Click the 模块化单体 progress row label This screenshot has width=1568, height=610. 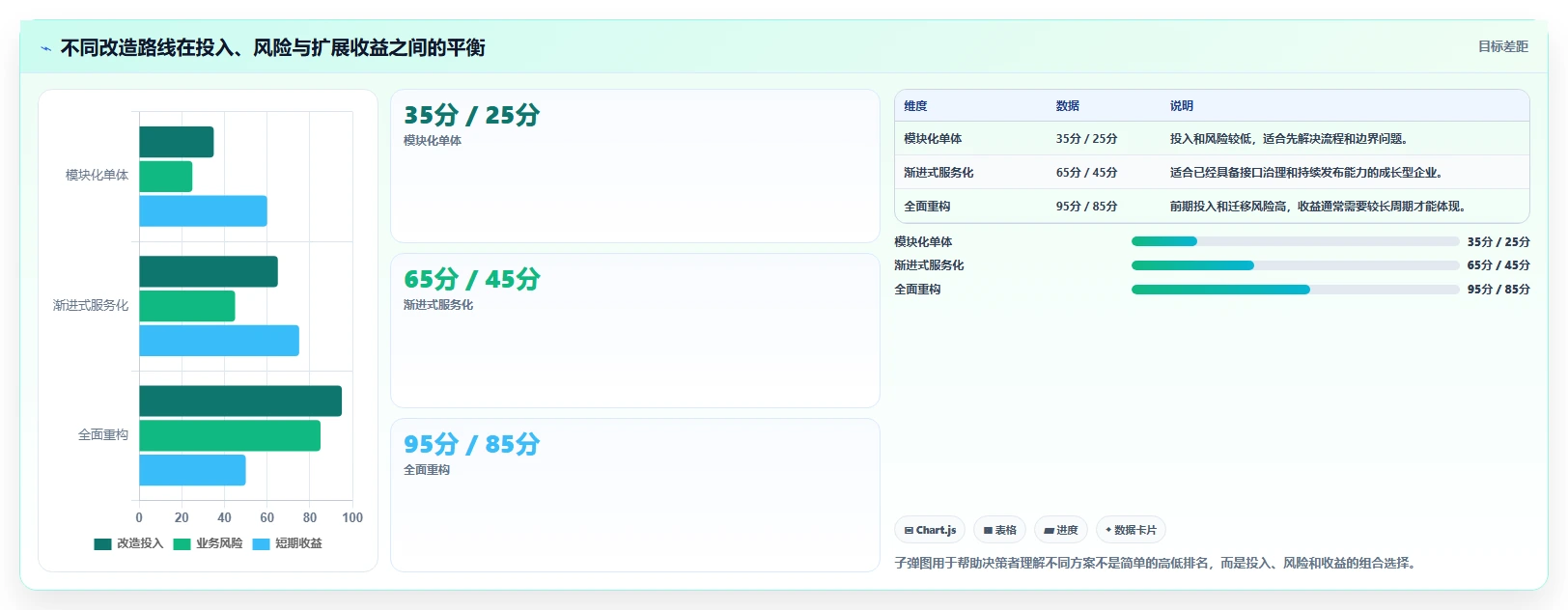click(x=923, y=242)
